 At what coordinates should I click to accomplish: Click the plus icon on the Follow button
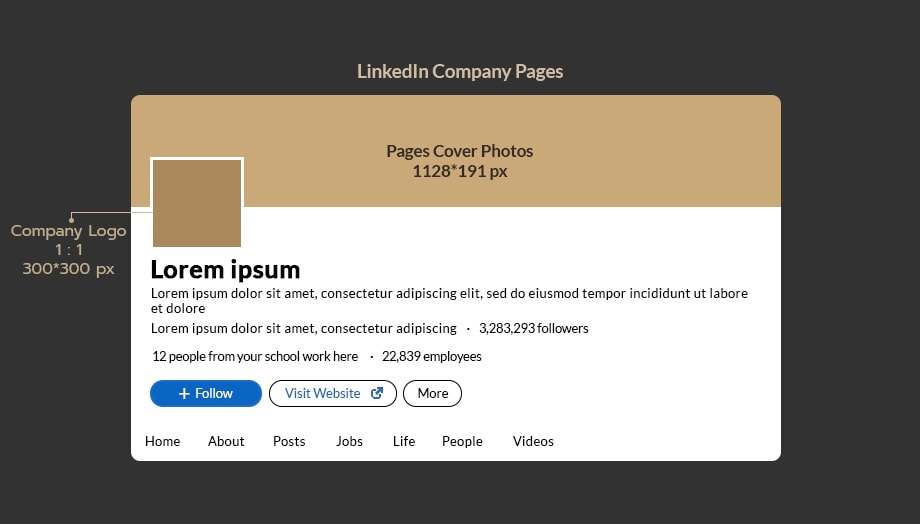[184, 394]
